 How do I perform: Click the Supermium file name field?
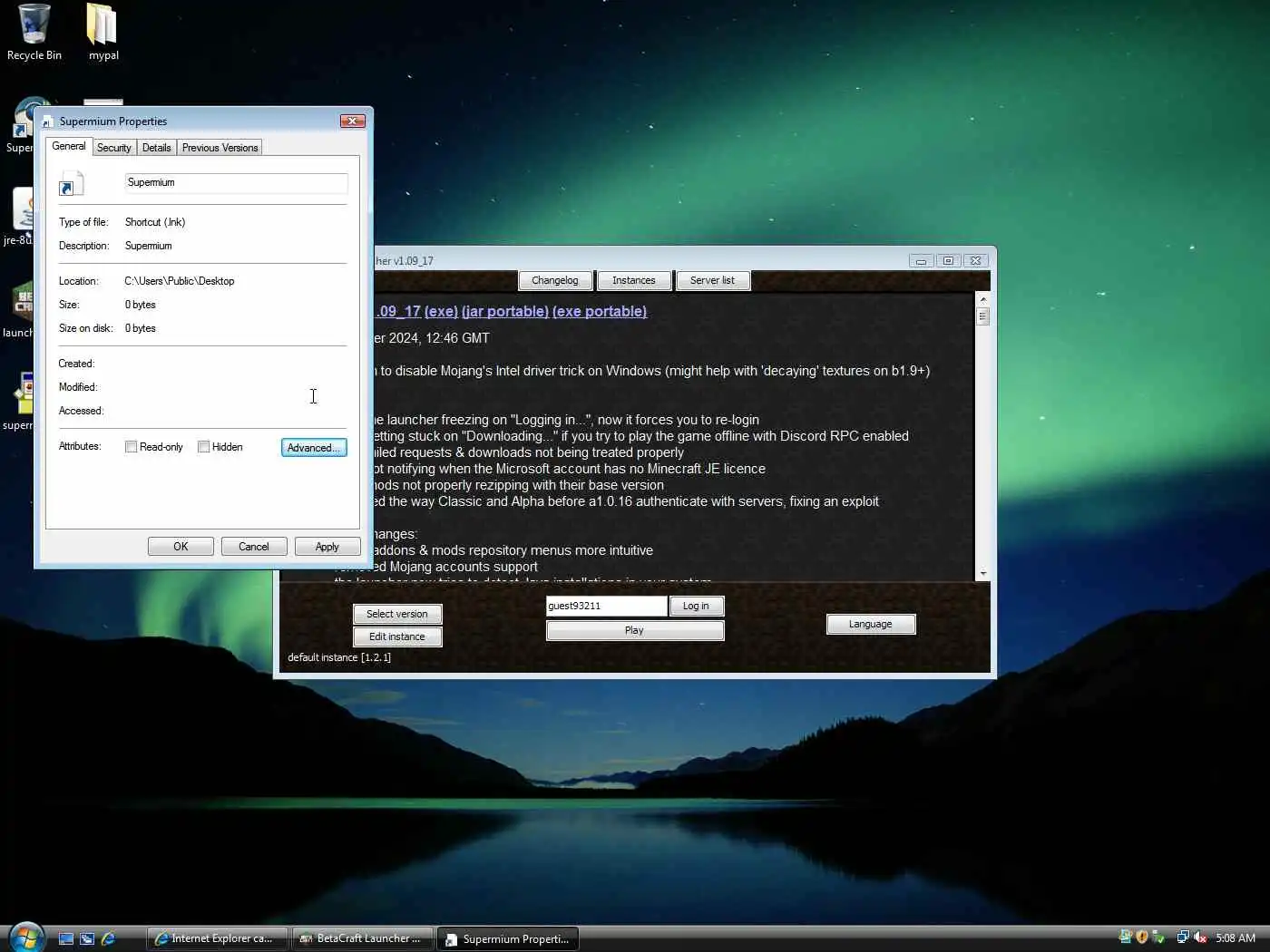pyautogui.click(x=236, y=183)
